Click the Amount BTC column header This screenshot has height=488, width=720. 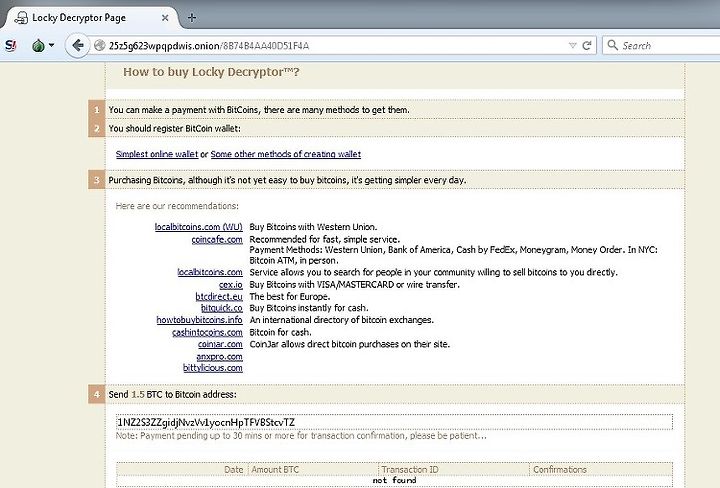point(275,470)
